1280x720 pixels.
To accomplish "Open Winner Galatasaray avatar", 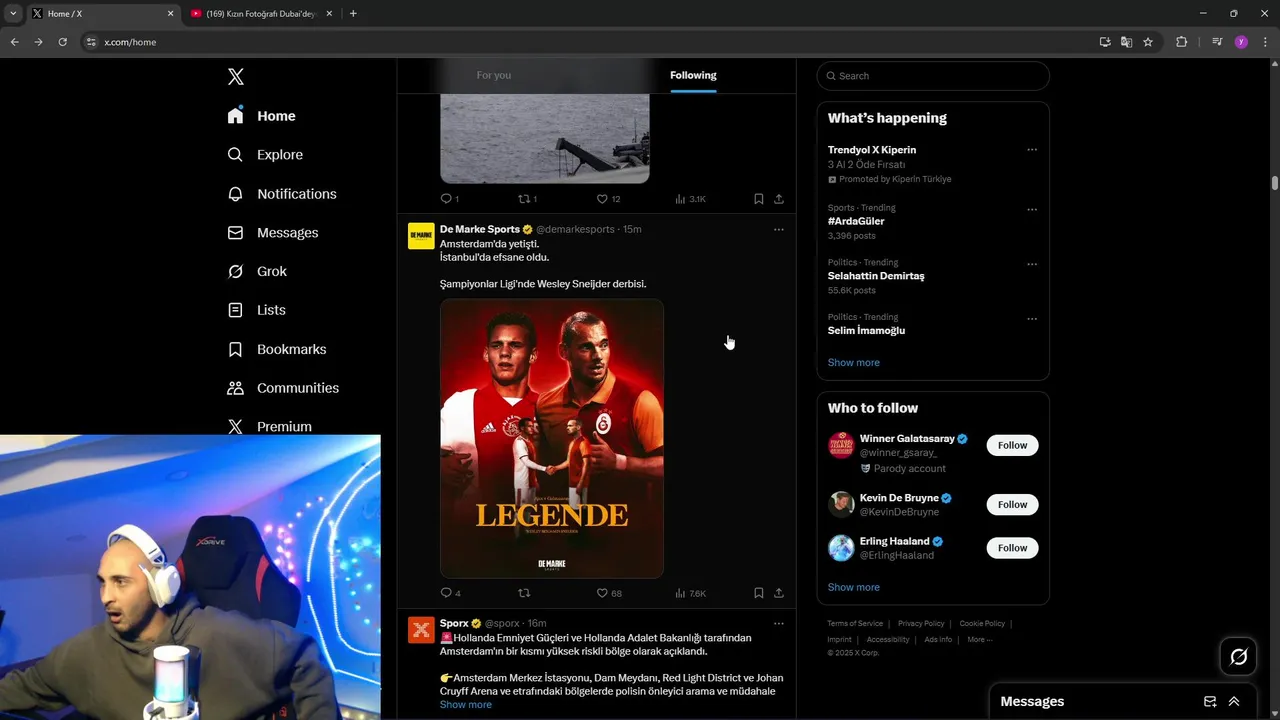I will 841,446.
